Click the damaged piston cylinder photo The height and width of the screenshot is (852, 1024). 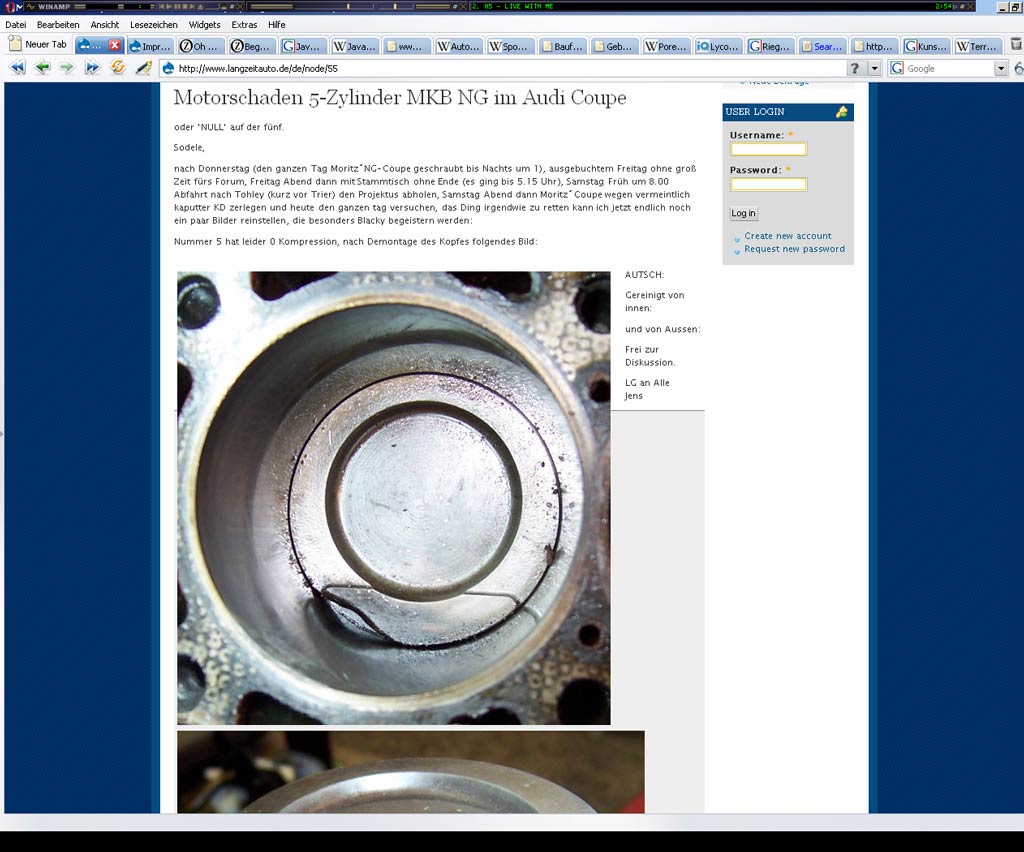[393, 498]
